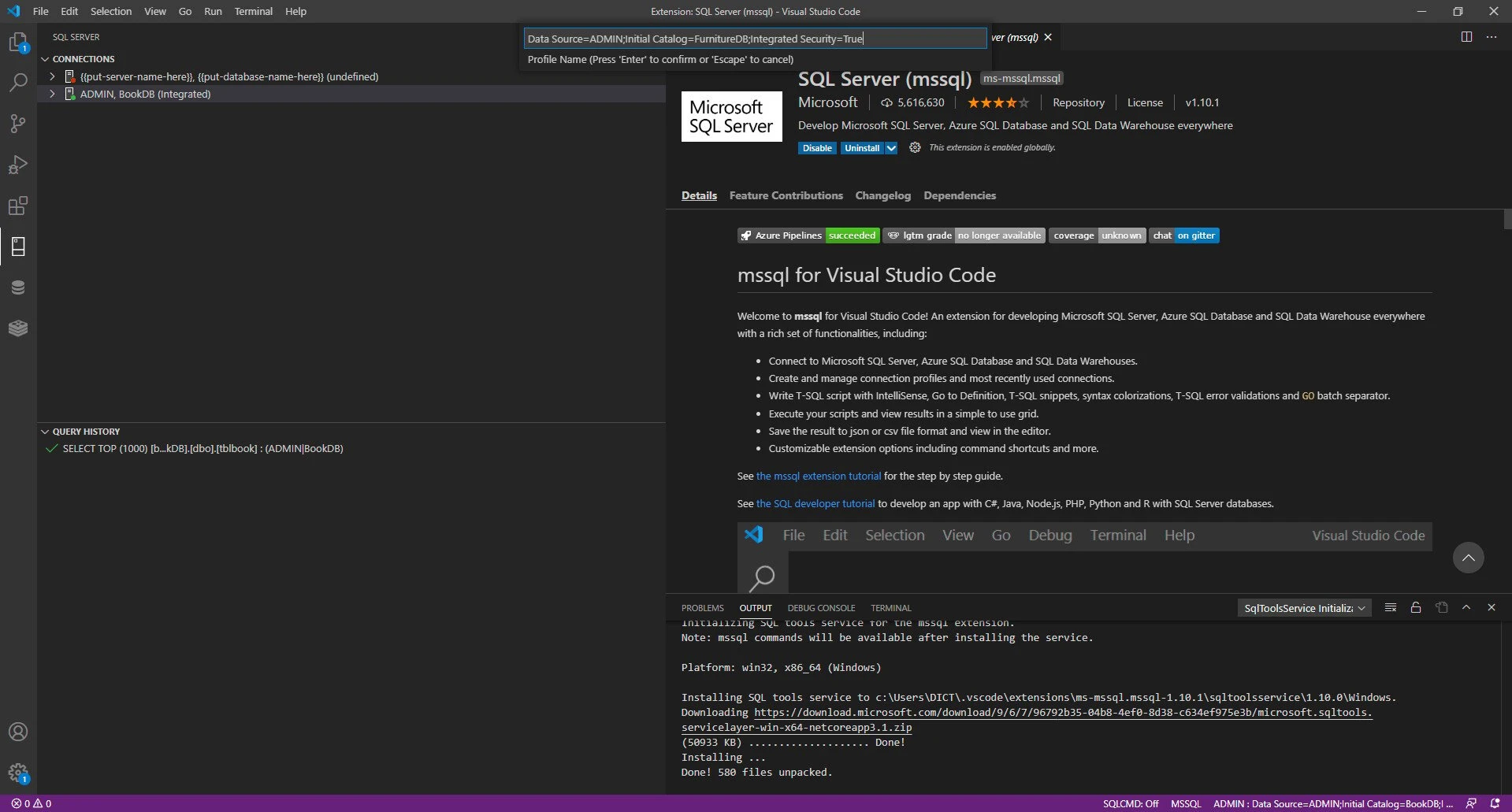Image resolution: width=1512 pixels, height=812 pixels.
Task: Collapse the QUERY HISTORY section
Action: [45, 432]
